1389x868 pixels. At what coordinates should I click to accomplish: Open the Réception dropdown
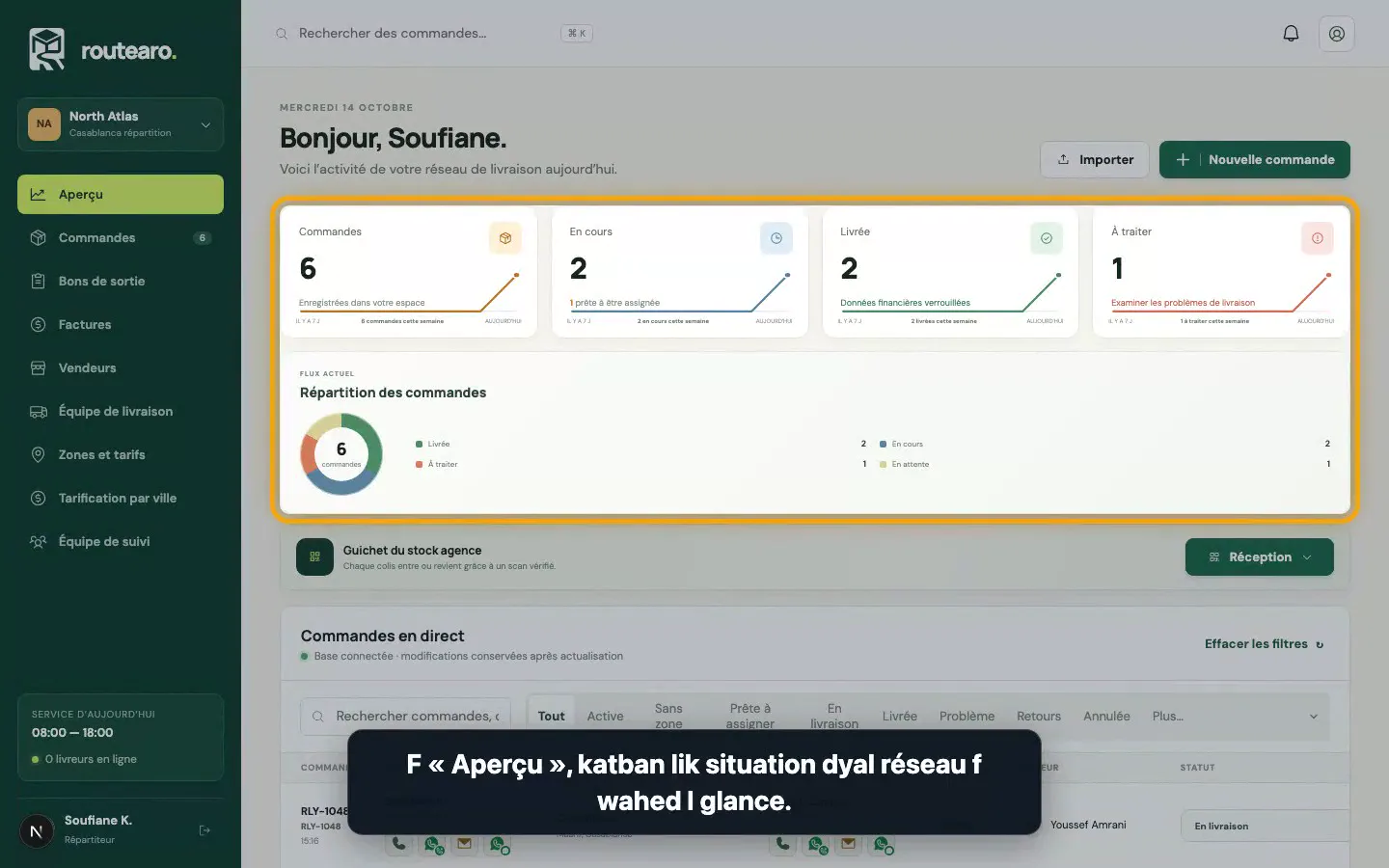pos(1260,557)
